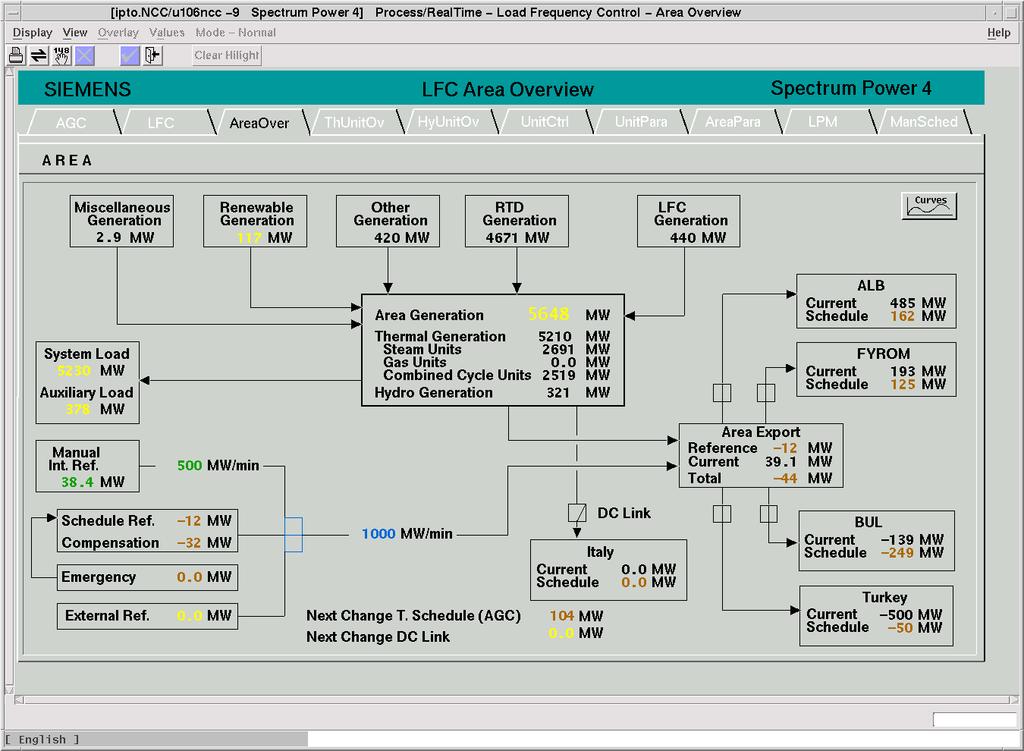1024x751 pixels.
Task: Select the Renewable Generation 117 MW value
Action: click(249, 238)
